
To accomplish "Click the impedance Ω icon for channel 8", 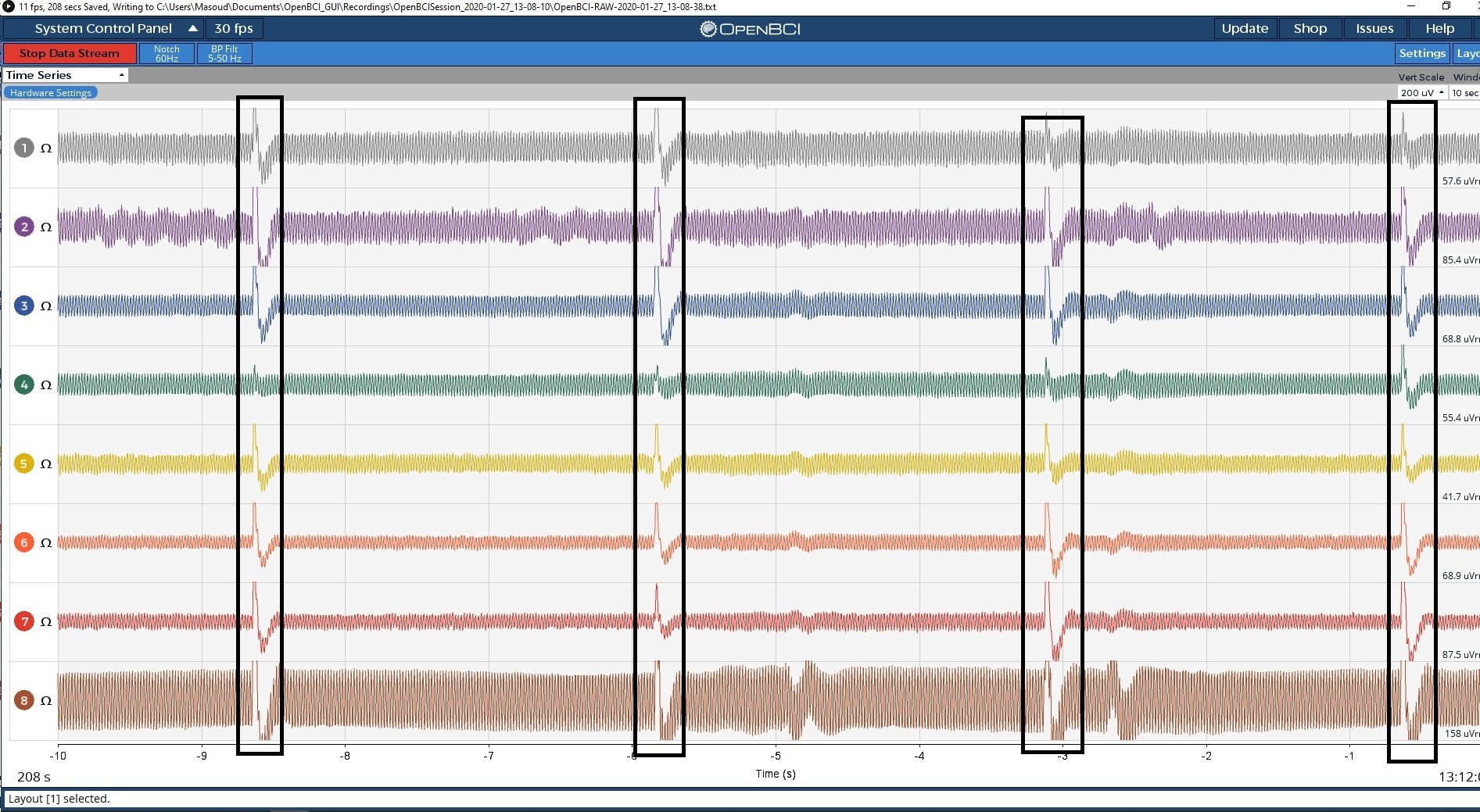I will 46,701.
